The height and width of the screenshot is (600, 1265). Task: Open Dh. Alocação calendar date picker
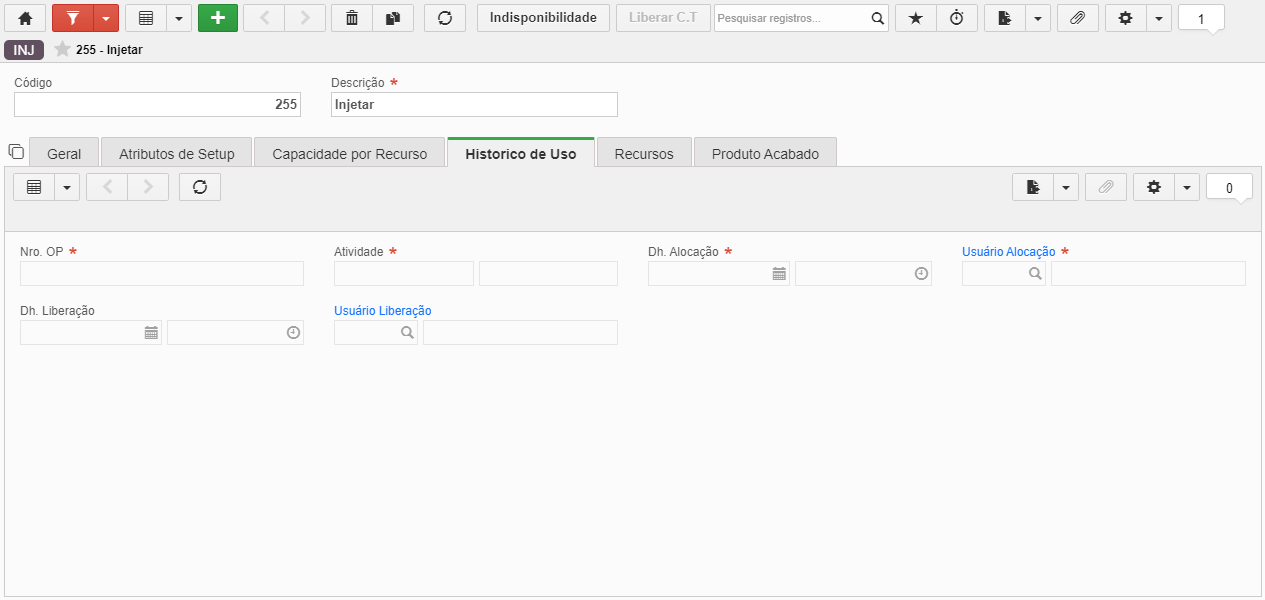click(779, 274)
